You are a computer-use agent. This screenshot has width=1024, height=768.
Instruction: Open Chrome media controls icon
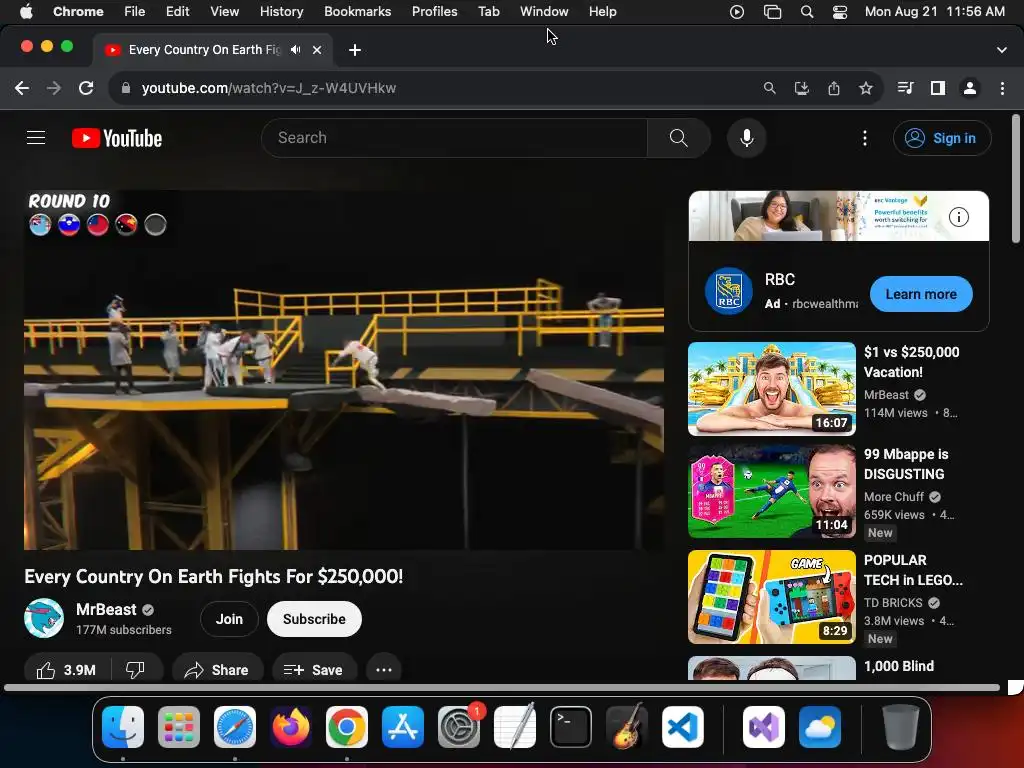click(905, 88)
